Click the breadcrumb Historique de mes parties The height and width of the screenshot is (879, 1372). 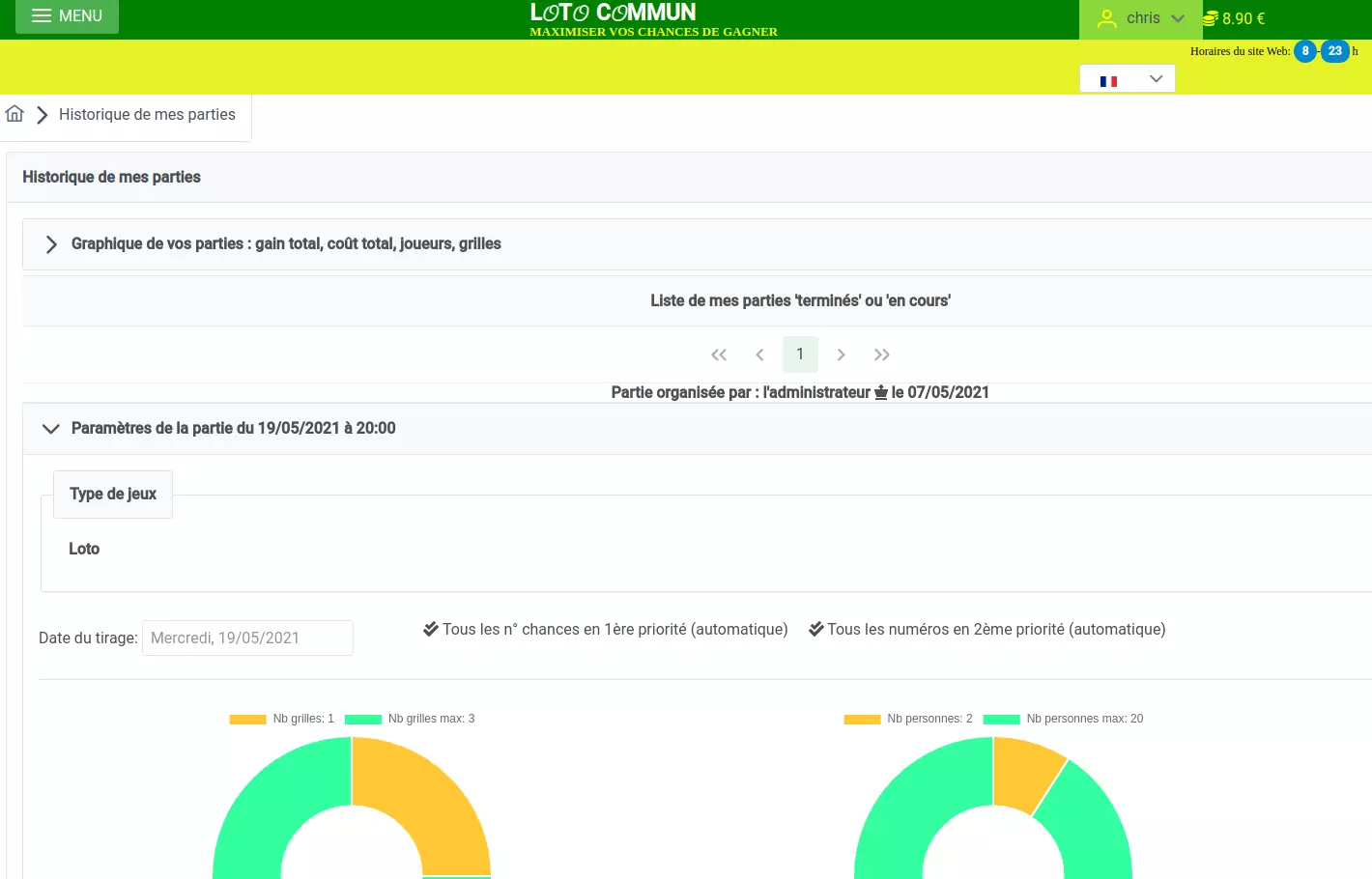pos(147,115)
